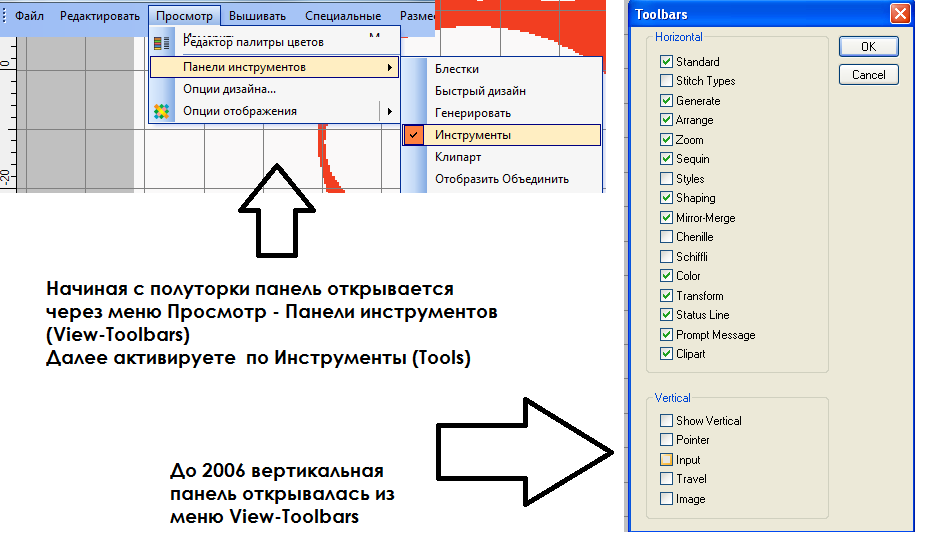Toggle Быстрый дизайн toolbar
This screenshot has width=928, height=552.
click(x=502, y=91)
